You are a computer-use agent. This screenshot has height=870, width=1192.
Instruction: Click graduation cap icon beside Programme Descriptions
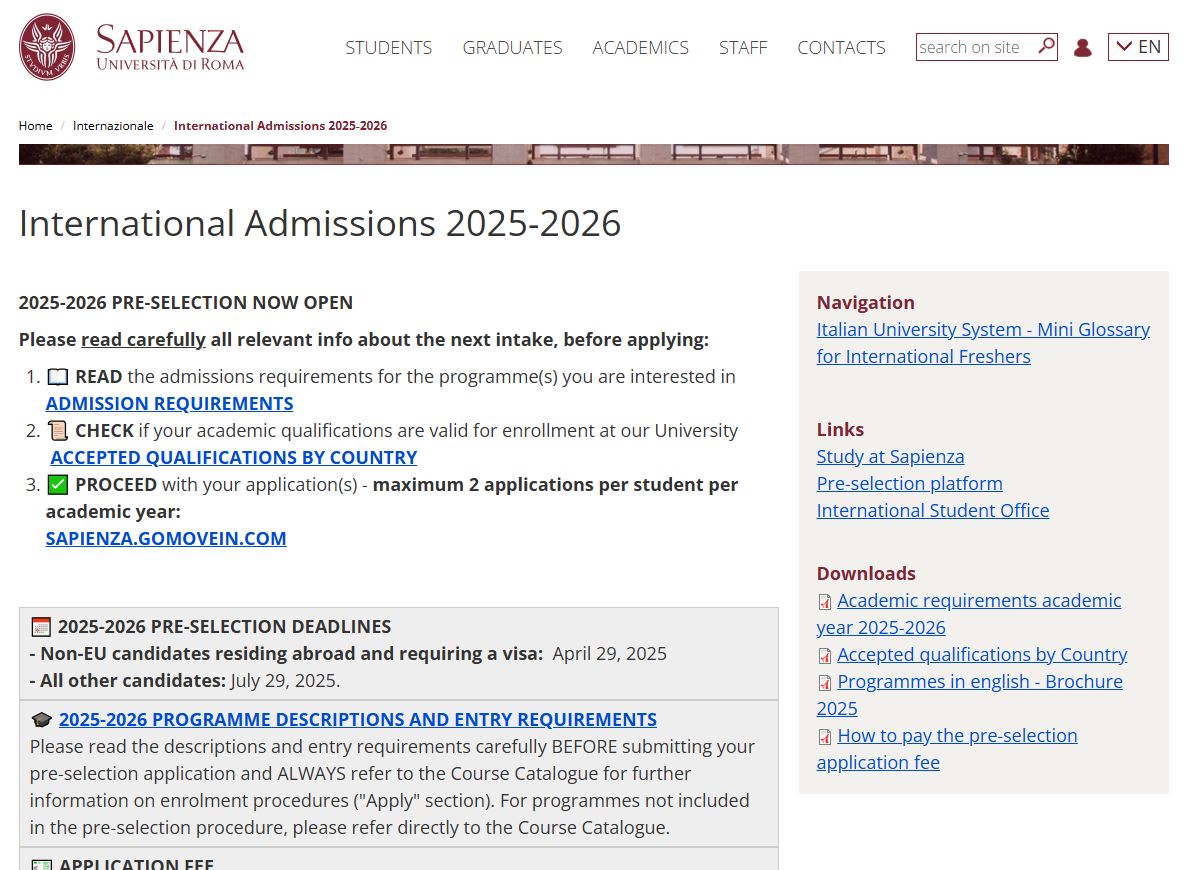pyautogui.click(x=41, y=720)
